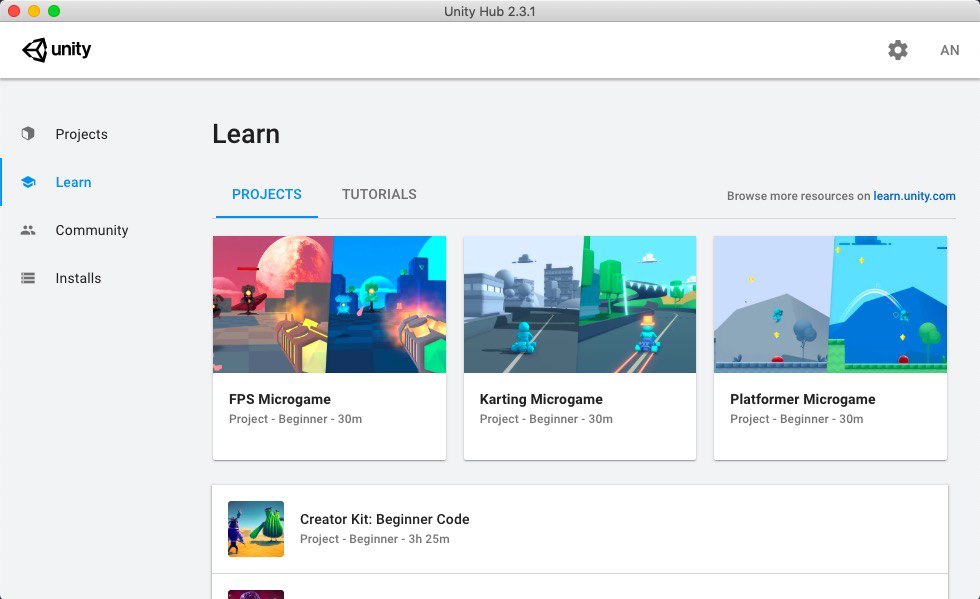
Task: Click the FPS Microgame title
Action: point(280,399)
